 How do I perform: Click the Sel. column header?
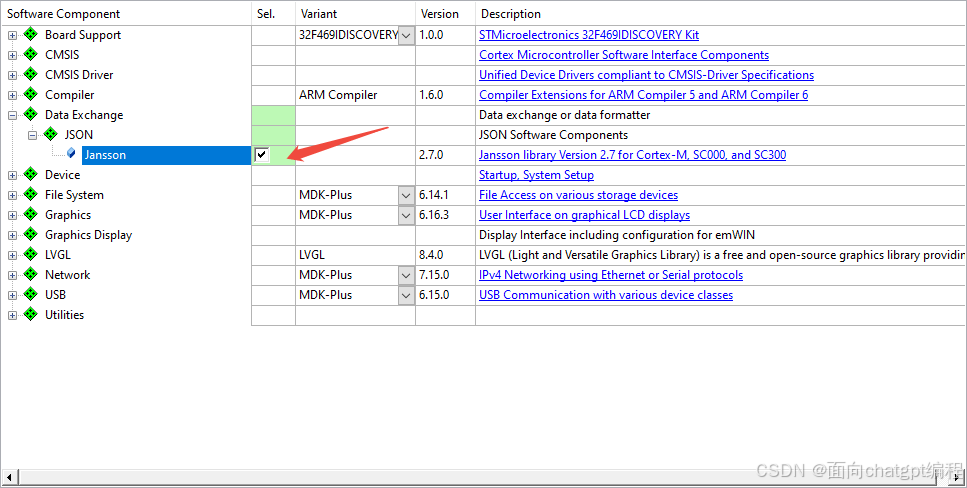point(274,14)
